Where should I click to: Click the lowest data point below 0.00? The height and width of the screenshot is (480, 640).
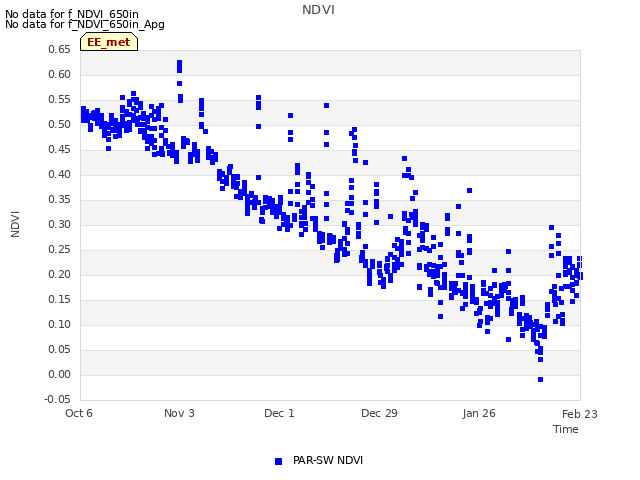pyautogui.click(x=540, y=380)
